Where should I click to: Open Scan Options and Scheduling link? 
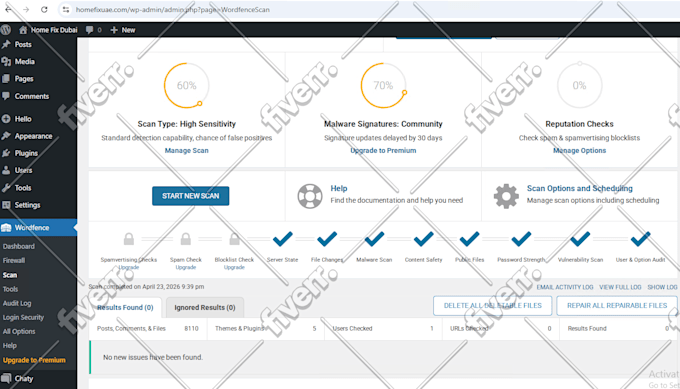click(580, 188)
